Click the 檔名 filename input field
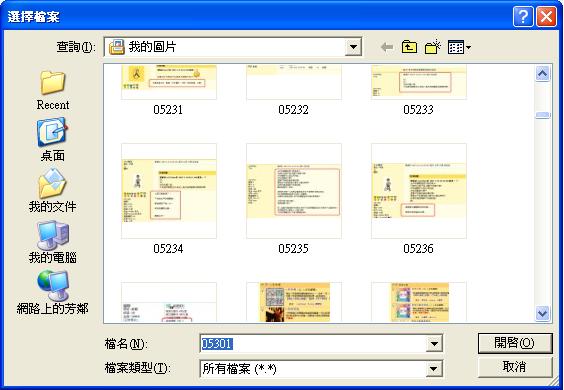This screenshot has height=390, width=564. pos(313,344)
